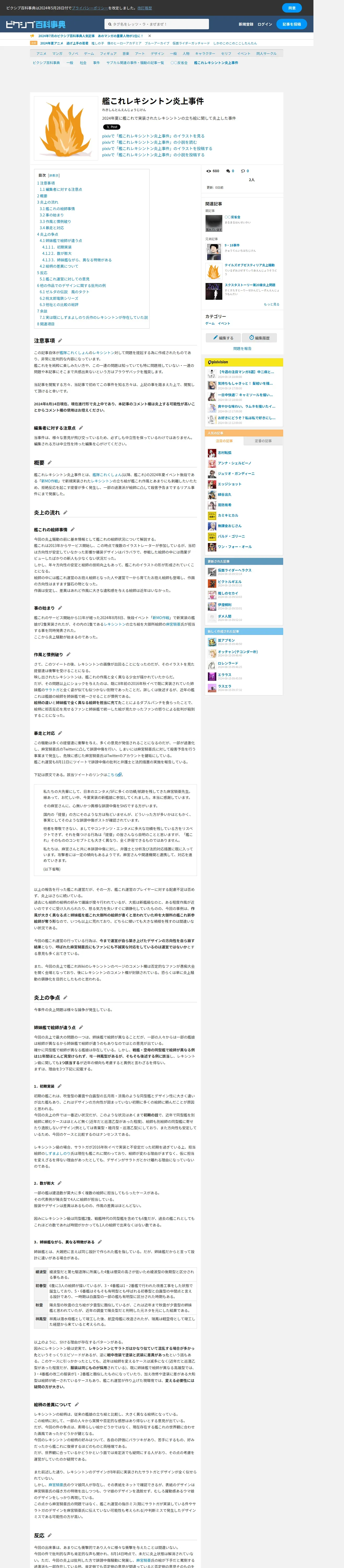Click the 記事を投稿 post article button
344x1568 pixels.
pyautogui.click(x=292, y=24)
